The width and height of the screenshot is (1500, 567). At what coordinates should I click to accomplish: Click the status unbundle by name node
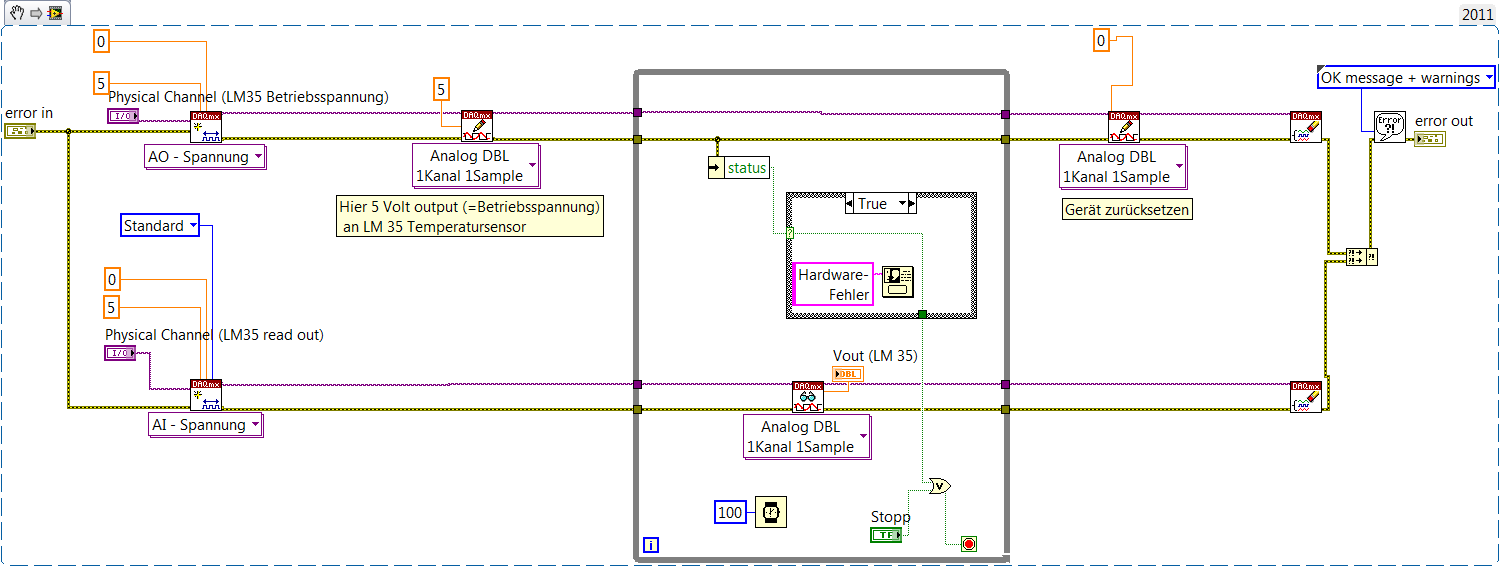point(738,168)
